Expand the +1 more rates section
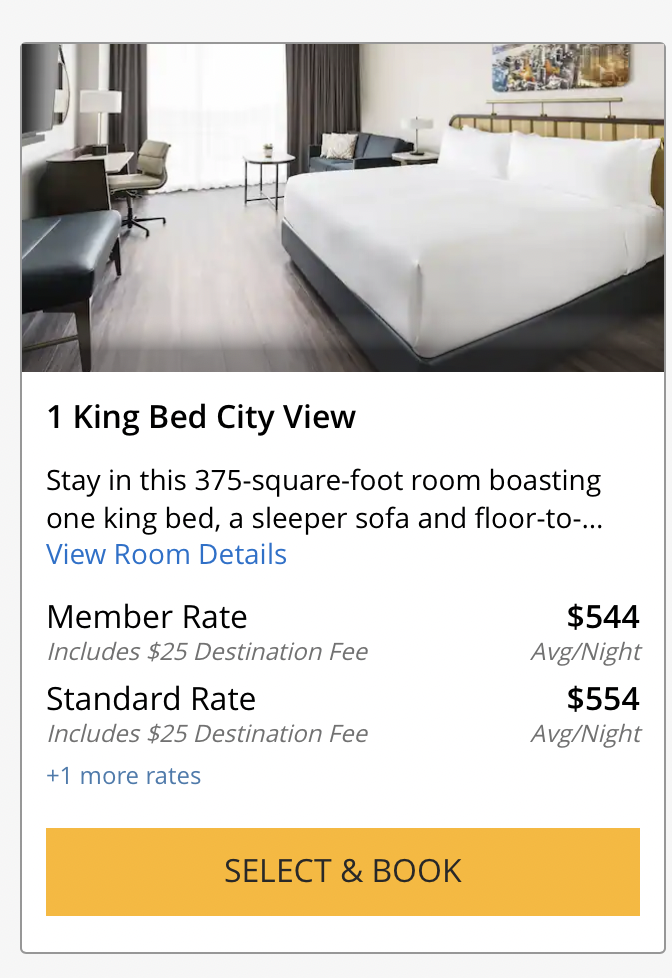Screen dimensions: 672x978 pyautogui.click(x=123, y=775)
